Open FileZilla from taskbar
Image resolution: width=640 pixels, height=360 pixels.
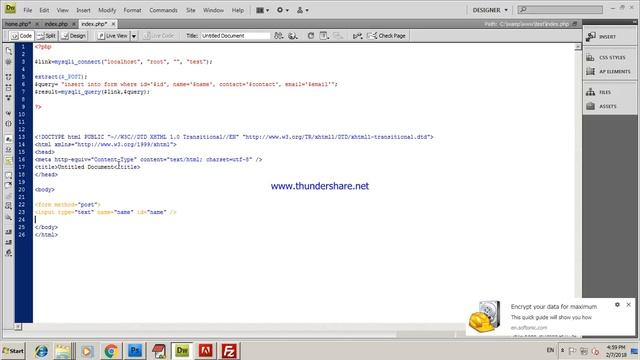tap(229, 351)
